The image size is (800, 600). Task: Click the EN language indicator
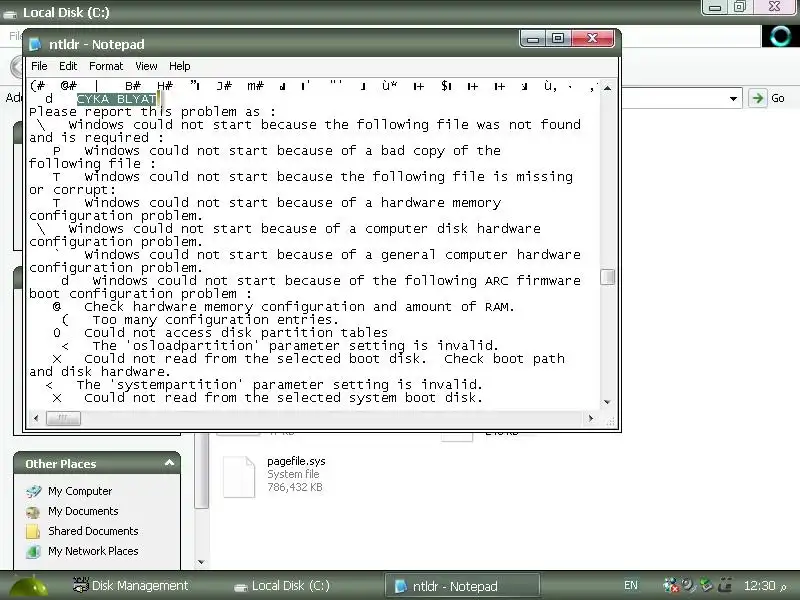[631, 586]
